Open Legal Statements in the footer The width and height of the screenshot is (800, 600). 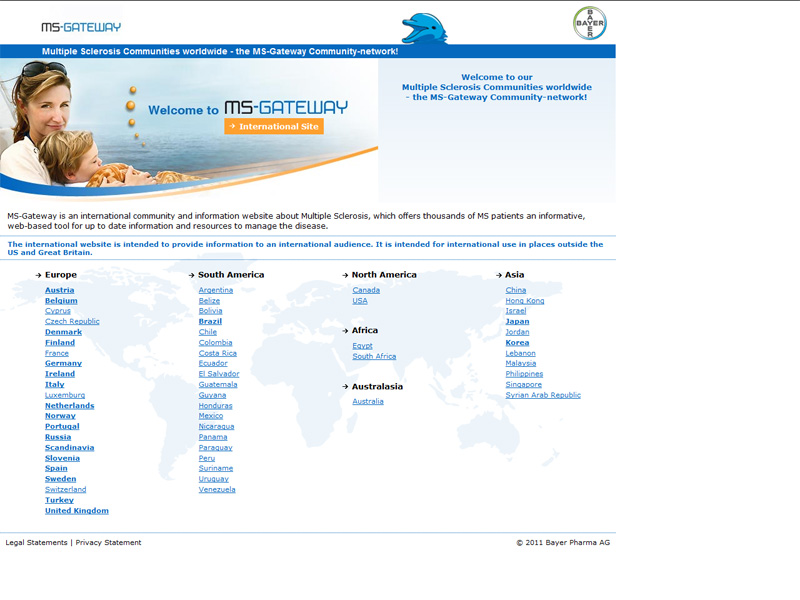(x=36, y=542)
